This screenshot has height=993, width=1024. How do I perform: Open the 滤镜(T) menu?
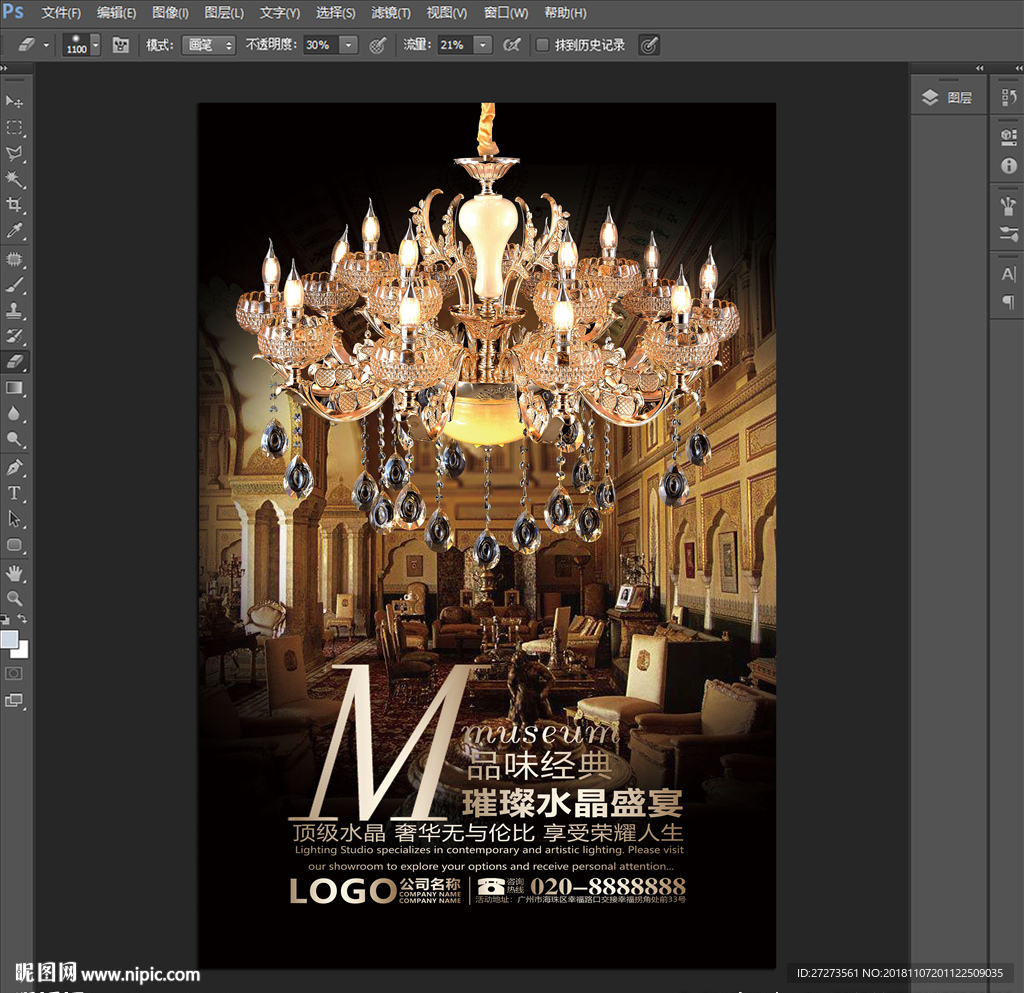390,13
